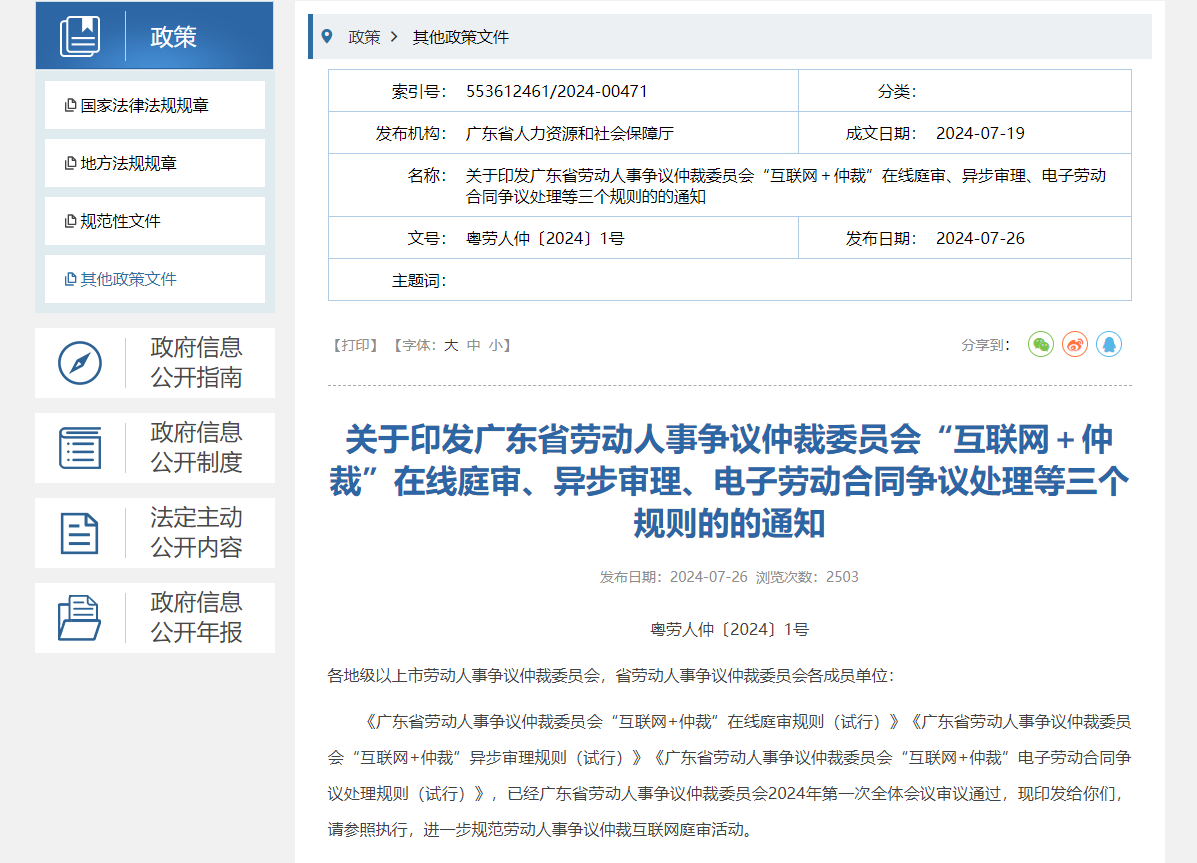Viewport: 1197px width, 863px height.
Task: Click the folder icon for 政府信息公开年报
Action: pos(79,618)
